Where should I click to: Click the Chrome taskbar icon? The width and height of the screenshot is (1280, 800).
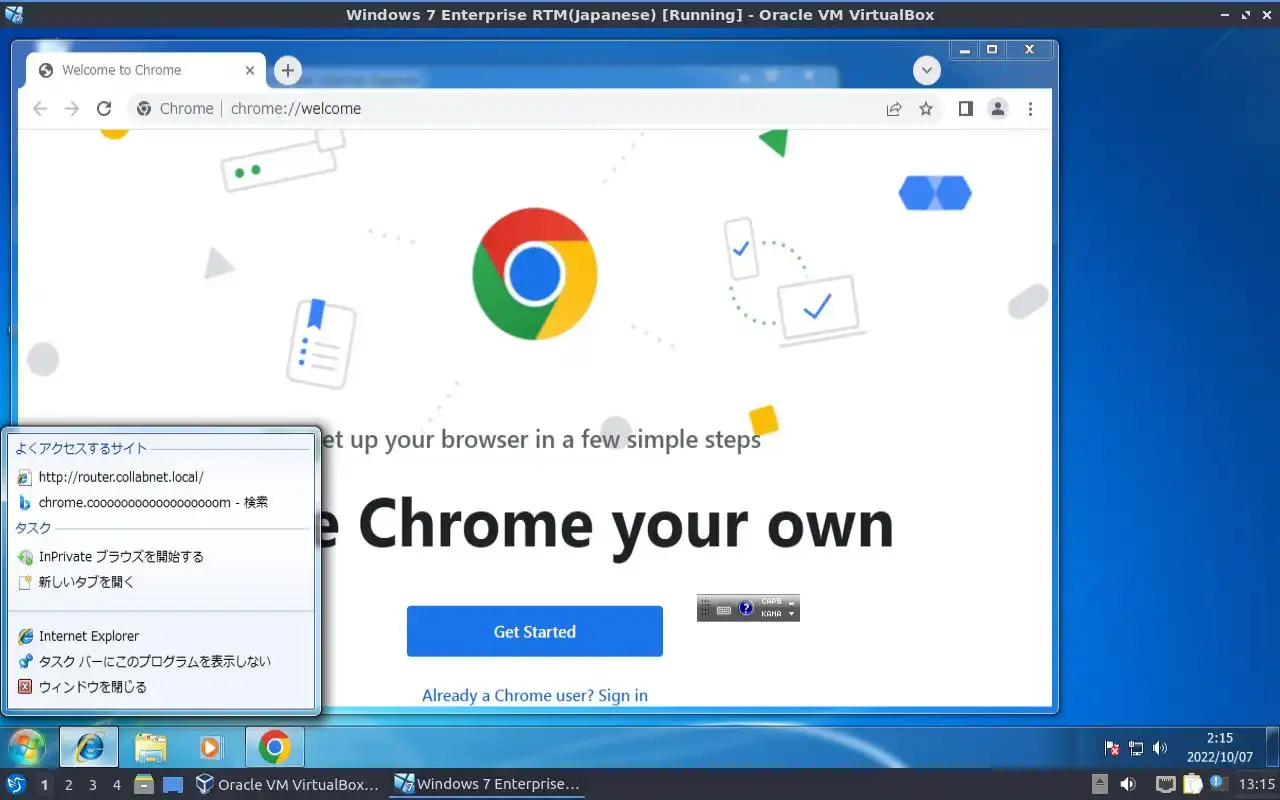[x=275, y=747]
